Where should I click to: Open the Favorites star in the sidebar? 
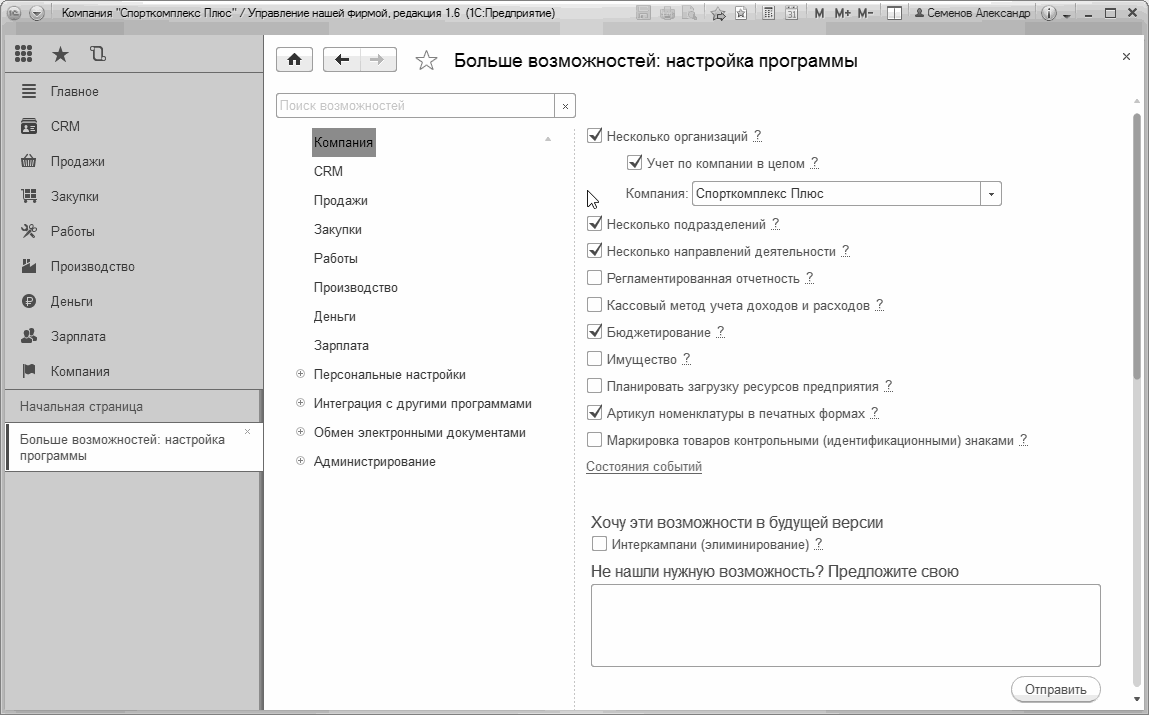pos(60,53)
